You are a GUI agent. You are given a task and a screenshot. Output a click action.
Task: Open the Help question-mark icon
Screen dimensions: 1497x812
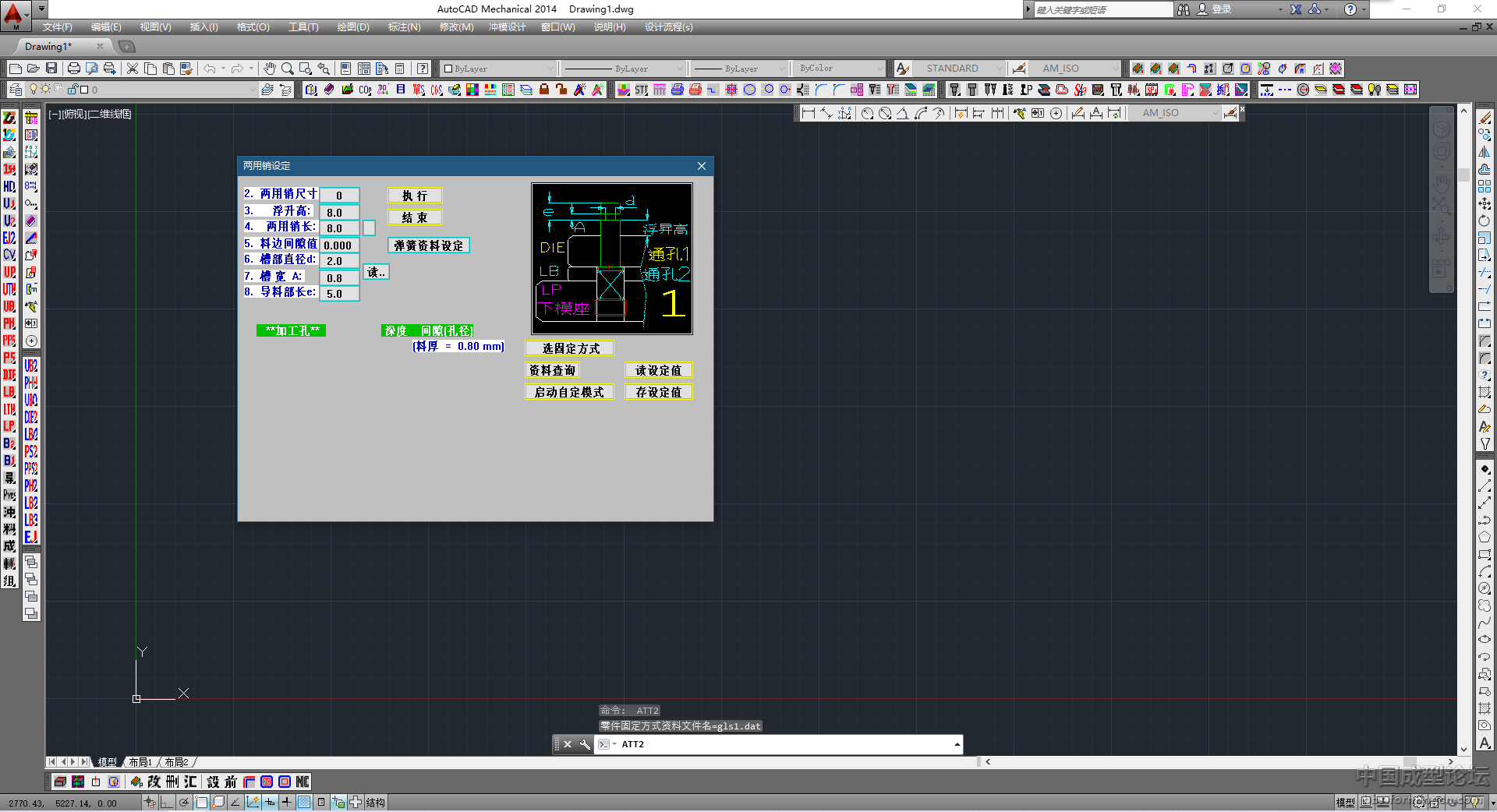click(422, 69)
